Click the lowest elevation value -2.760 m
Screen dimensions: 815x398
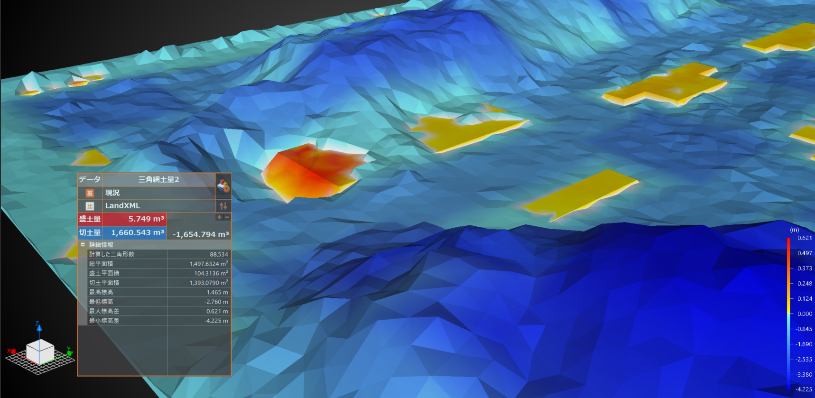[218, 301]
